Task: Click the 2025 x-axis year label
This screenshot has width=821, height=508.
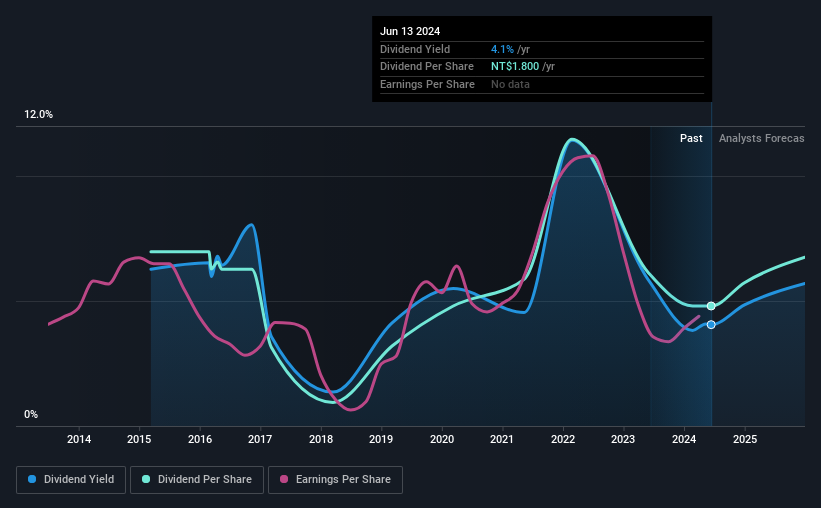Action: tap(745, 439)
